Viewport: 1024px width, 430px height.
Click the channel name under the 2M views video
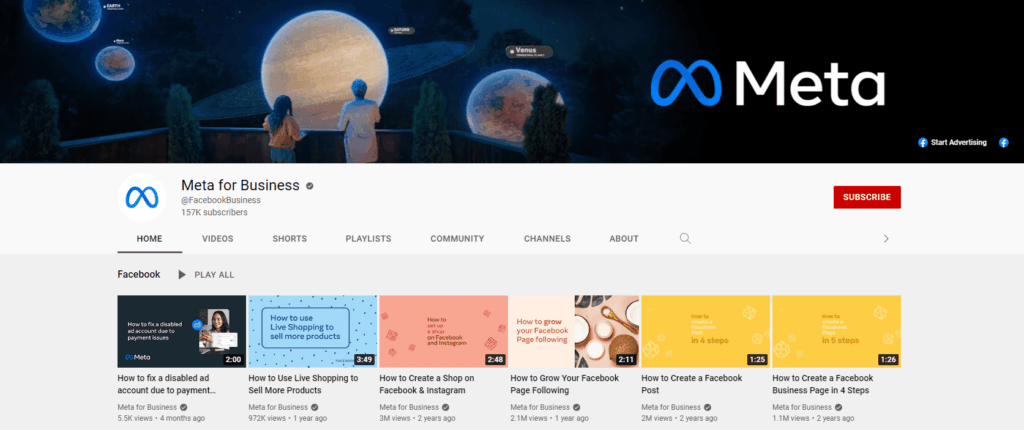(671, 407)
